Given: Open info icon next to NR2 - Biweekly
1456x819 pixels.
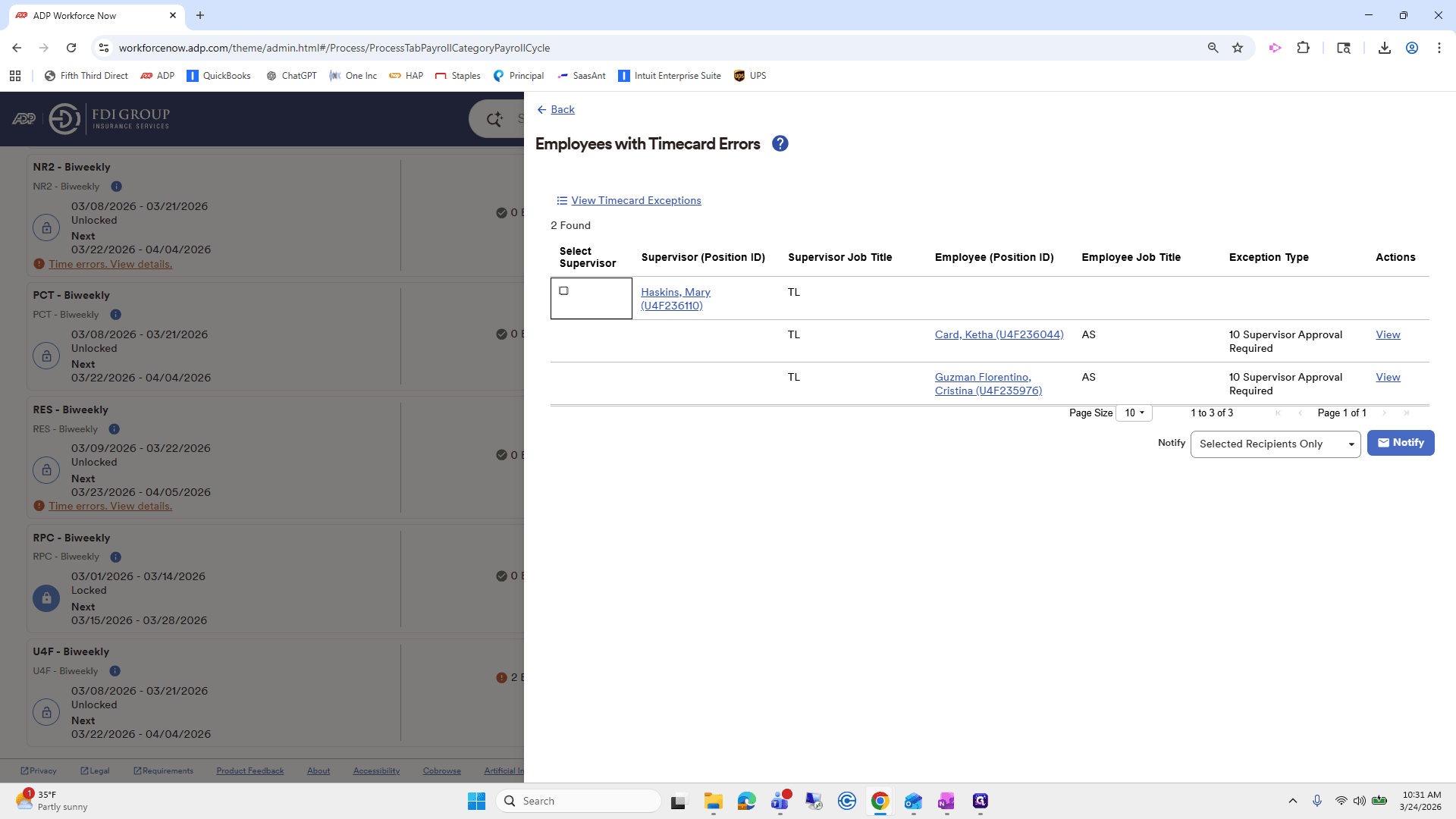Looking at the screenshot, I should click(x=116, y=187).
